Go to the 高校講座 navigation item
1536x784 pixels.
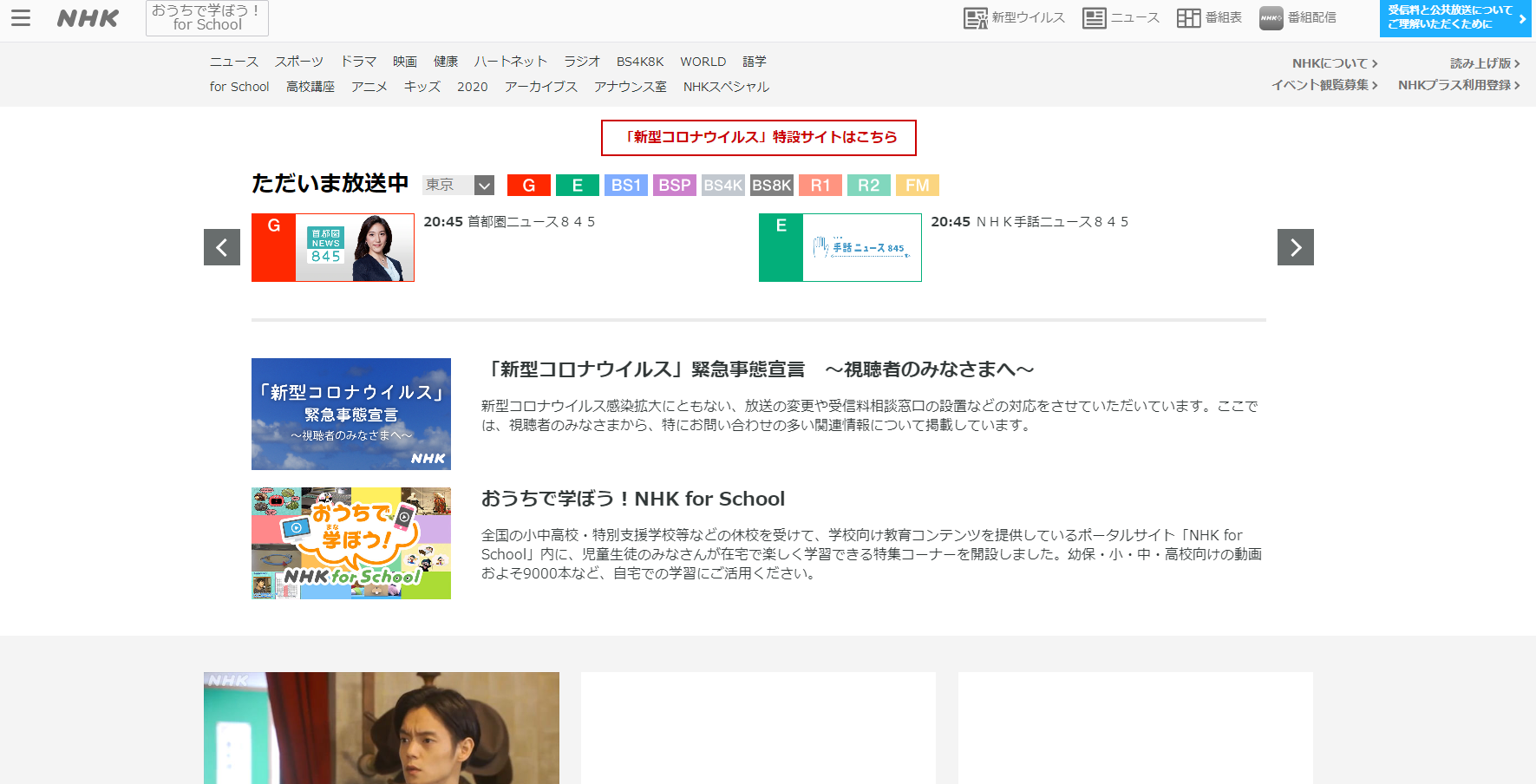[x=310, y=87]
